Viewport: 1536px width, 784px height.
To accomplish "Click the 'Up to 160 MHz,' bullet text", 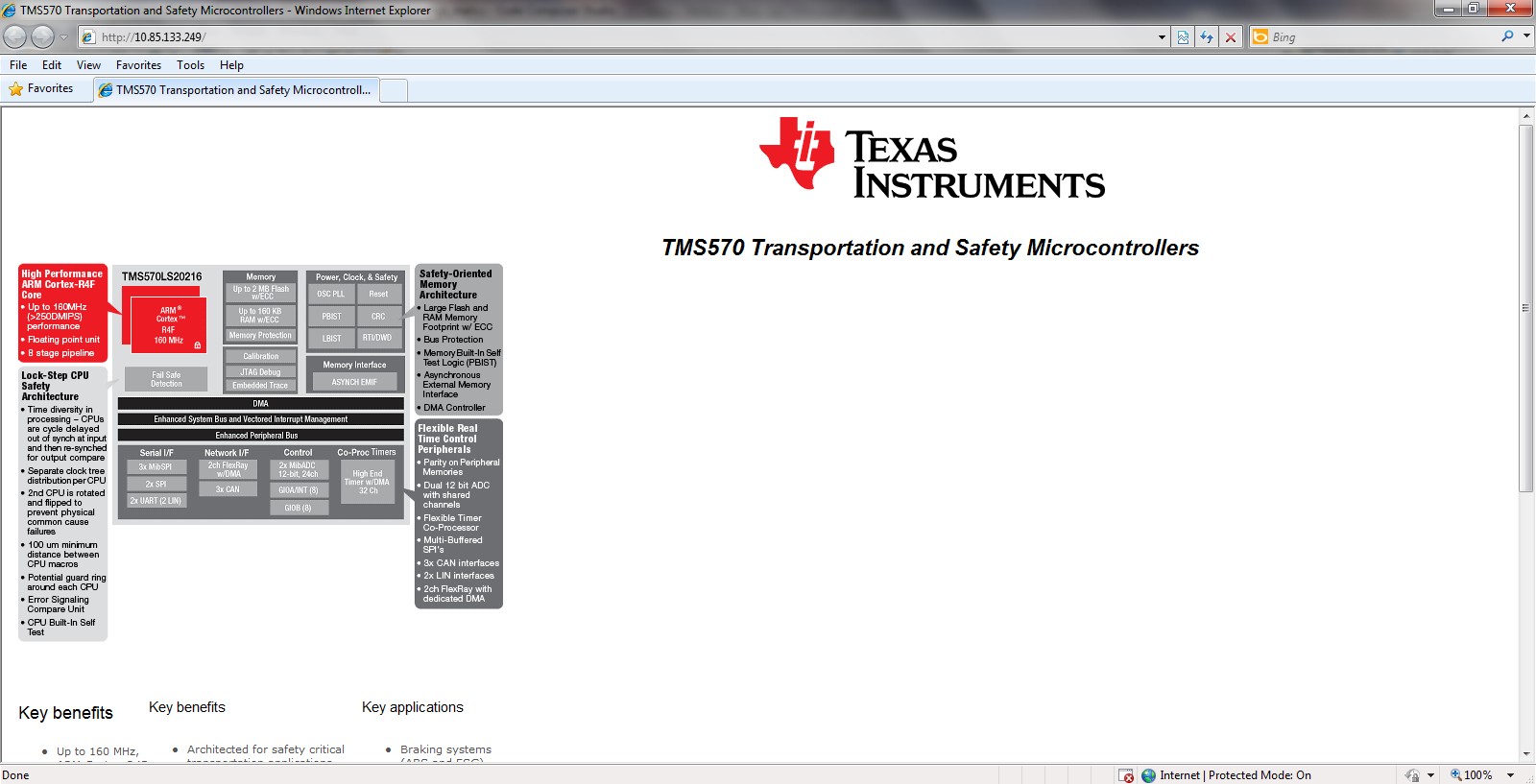I will (97, 751).
